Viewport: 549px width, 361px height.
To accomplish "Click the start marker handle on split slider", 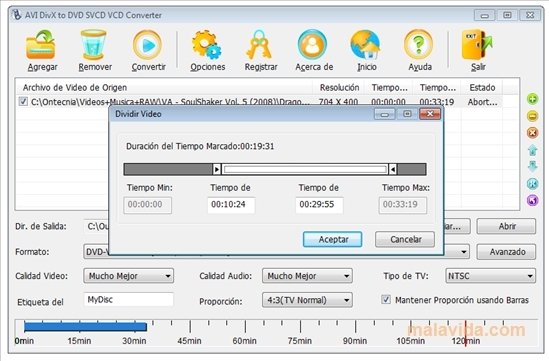I will point(217,169).
